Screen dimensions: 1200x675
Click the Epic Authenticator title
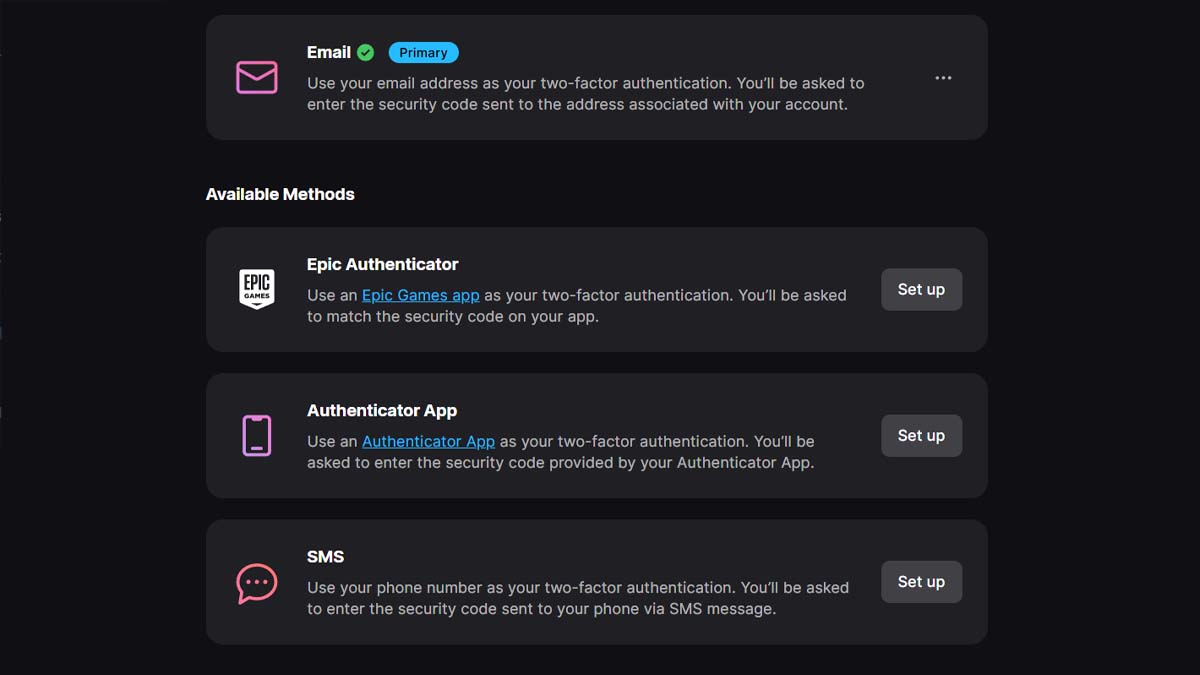pos(383,264)
